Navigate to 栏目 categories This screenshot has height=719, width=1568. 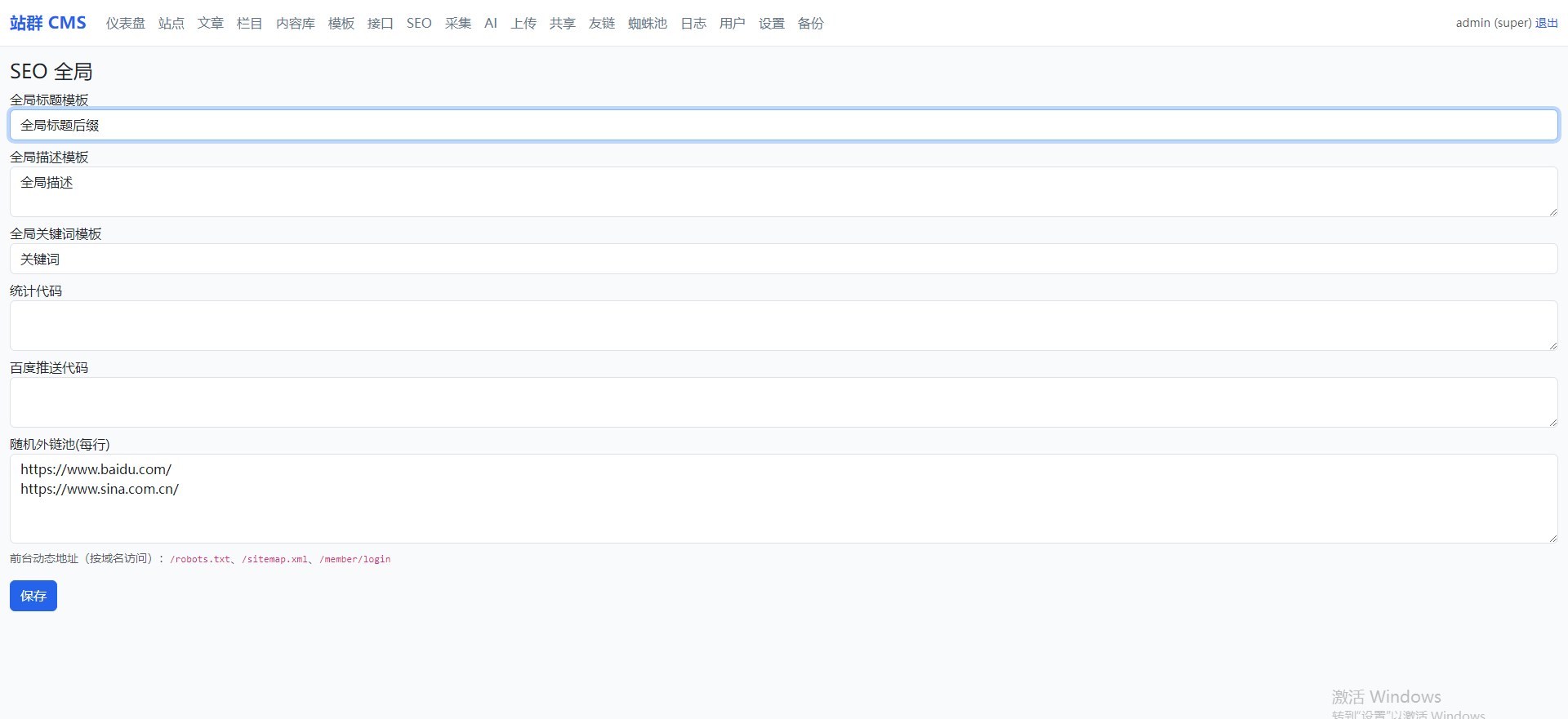coord(249,24)
